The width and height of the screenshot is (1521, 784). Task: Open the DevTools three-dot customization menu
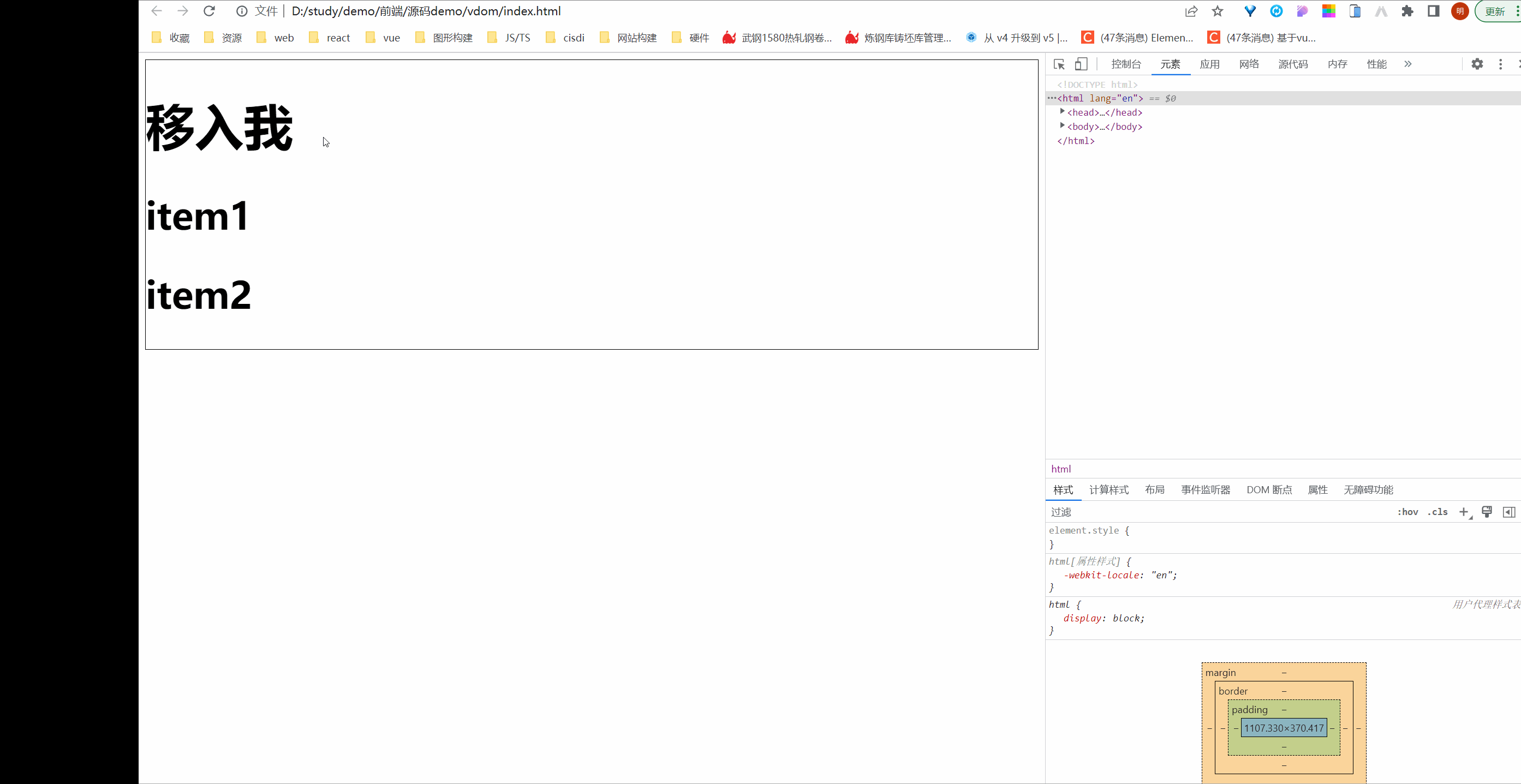[x=1501, y=64]
